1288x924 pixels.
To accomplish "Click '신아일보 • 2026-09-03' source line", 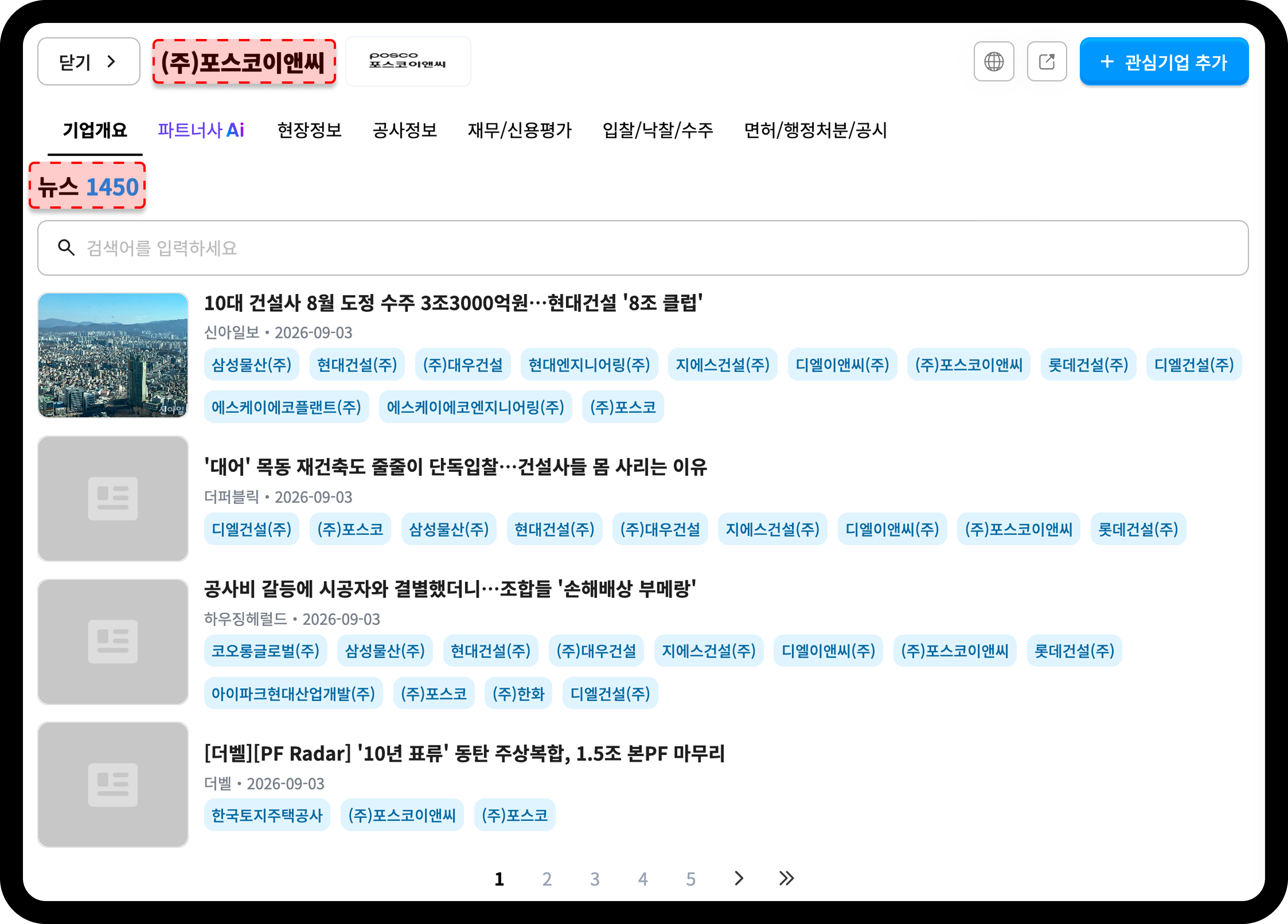I will [278, 332].
